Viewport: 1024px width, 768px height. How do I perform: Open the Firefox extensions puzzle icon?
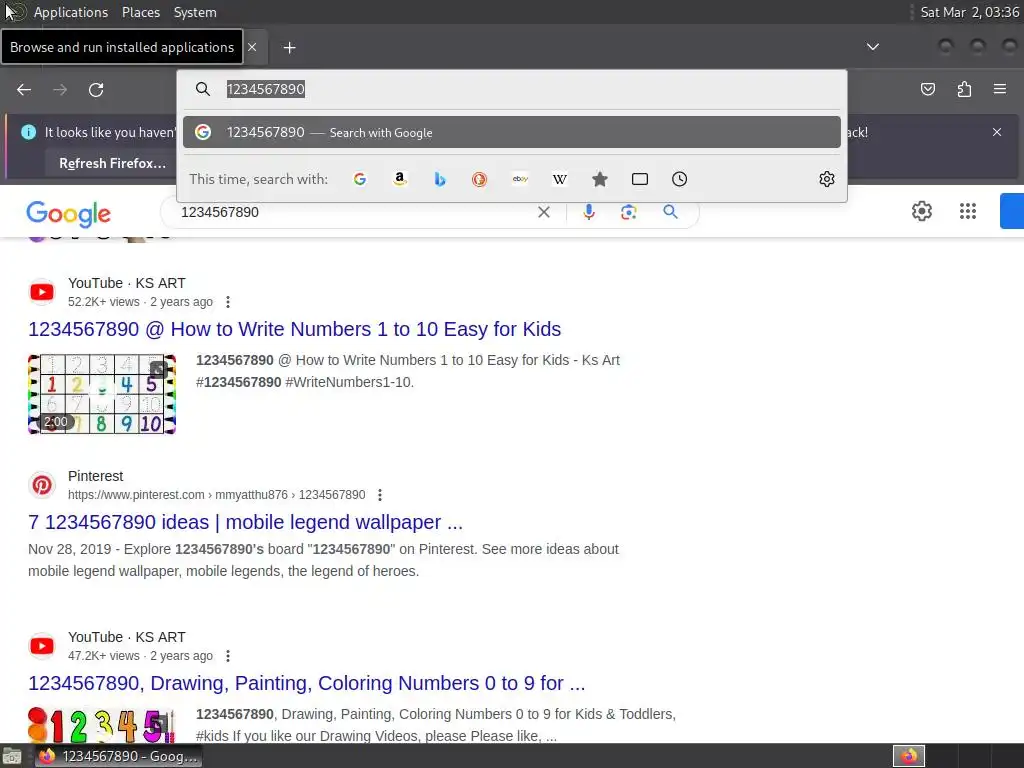point(964,89)
